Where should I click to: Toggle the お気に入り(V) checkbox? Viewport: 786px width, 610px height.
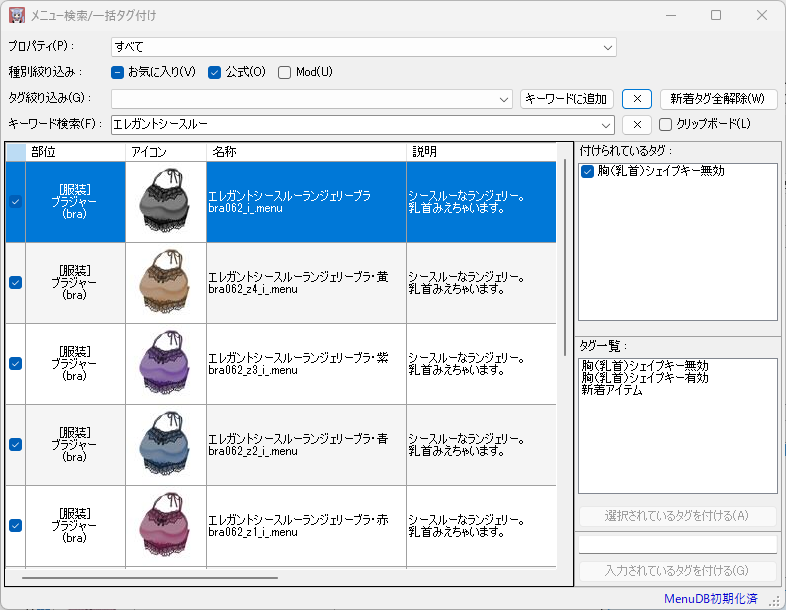pyautogui.click(x=117, y=72)
